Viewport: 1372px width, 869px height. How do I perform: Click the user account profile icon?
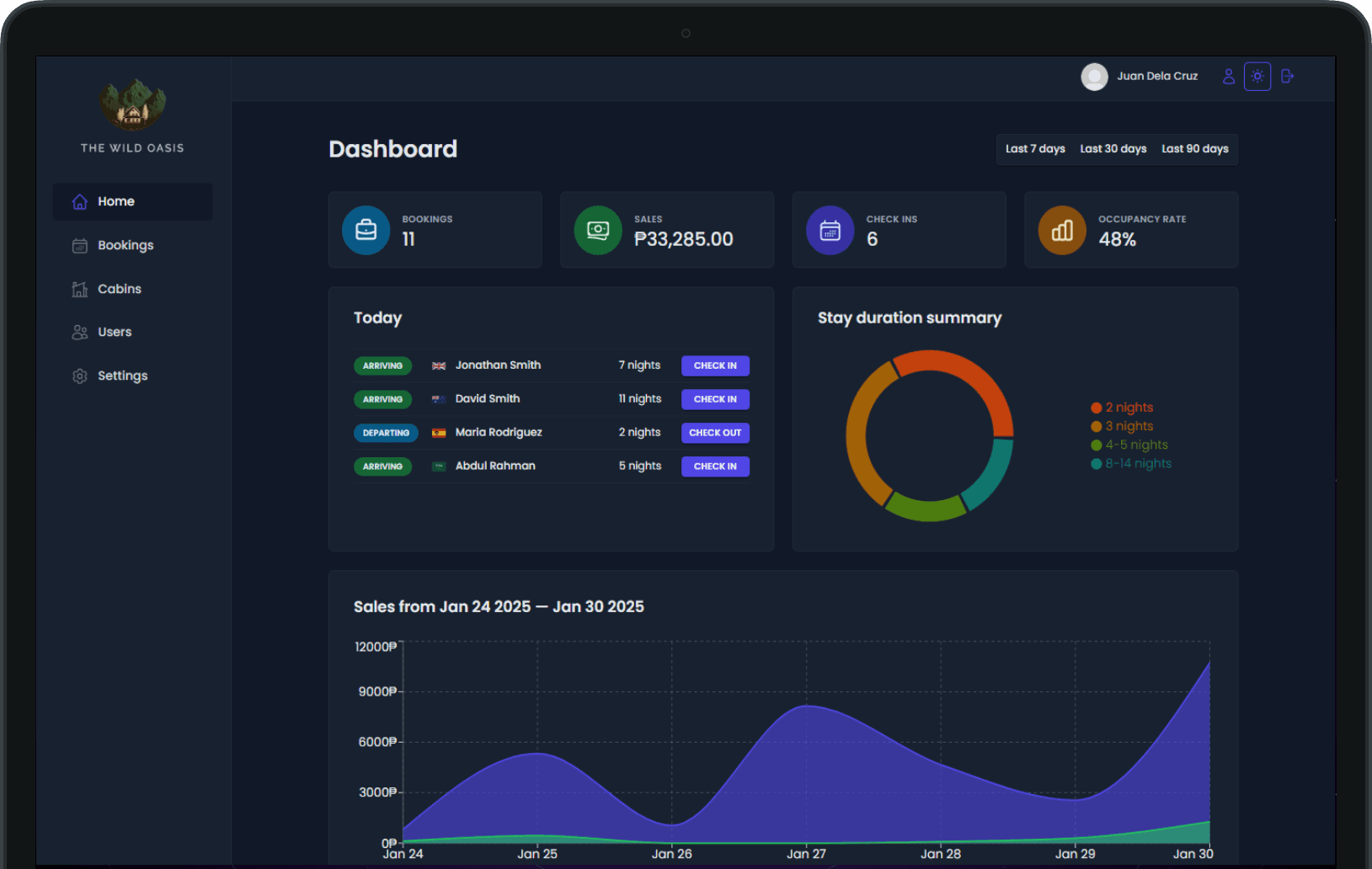tap(1228, 77)
